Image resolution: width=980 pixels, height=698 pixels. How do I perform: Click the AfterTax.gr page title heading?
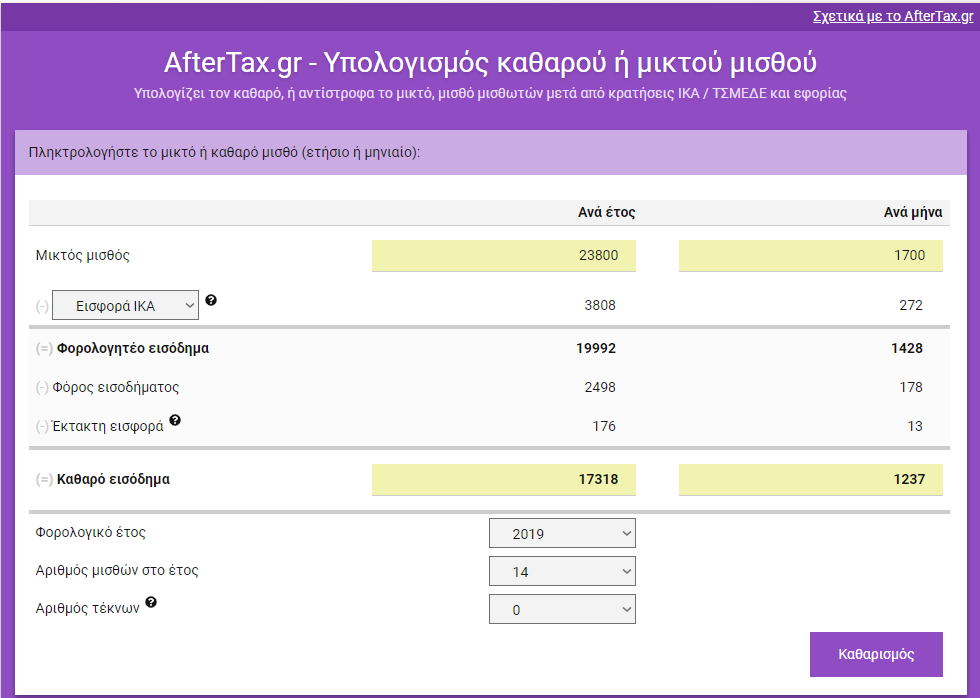490,62
